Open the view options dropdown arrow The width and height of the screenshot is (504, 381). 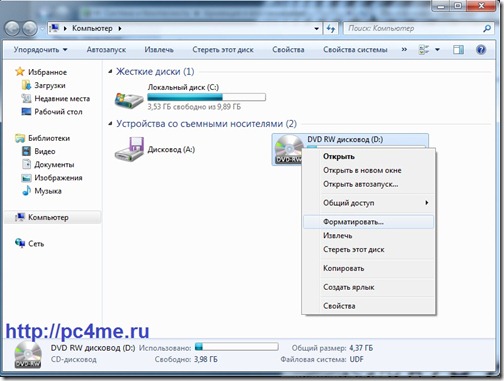(437, 50)
